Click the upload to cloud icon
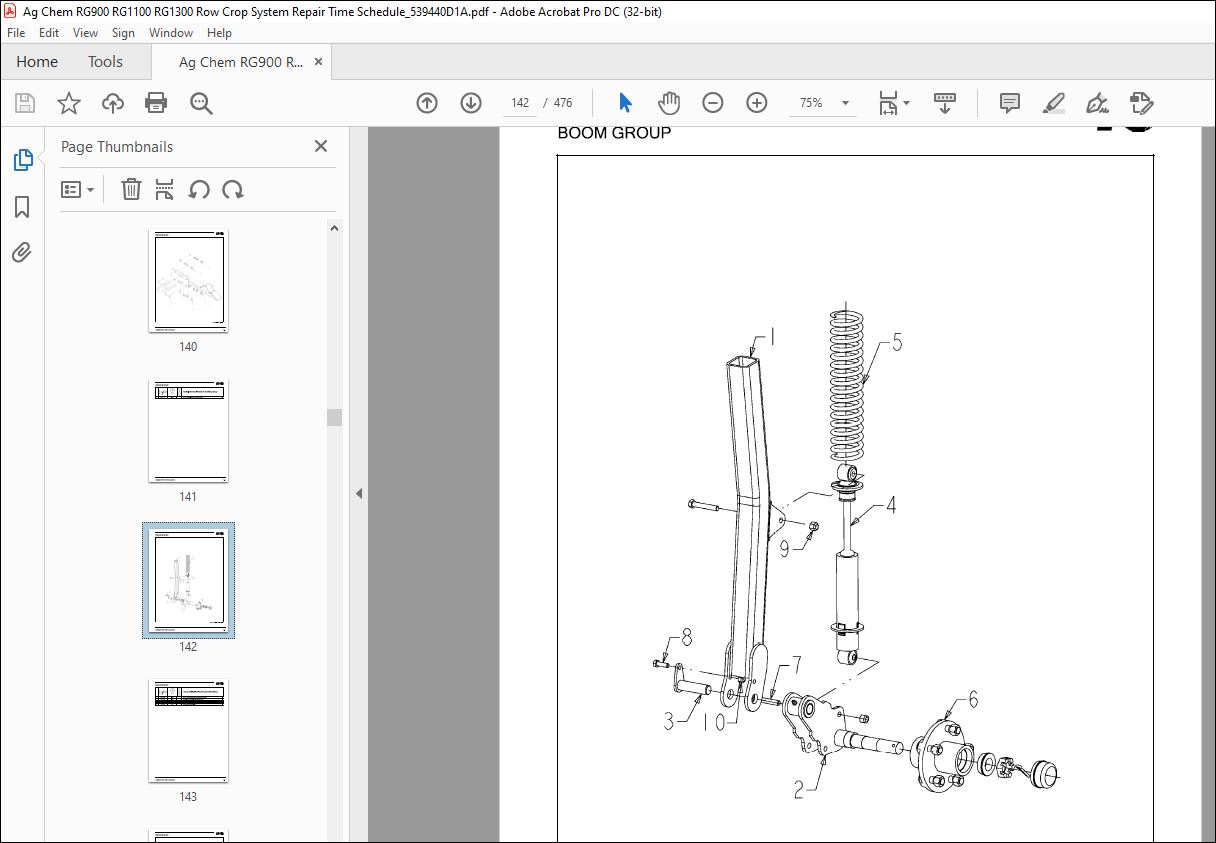 [x=113, y=103]
